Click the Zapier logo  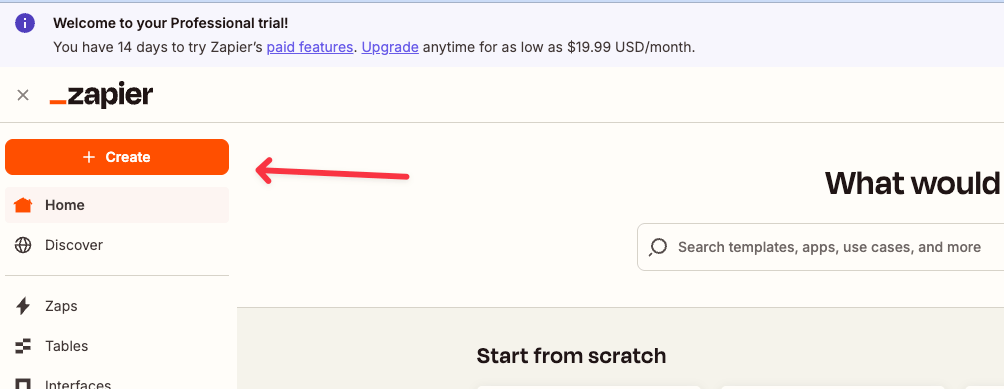tap(101, 96)
